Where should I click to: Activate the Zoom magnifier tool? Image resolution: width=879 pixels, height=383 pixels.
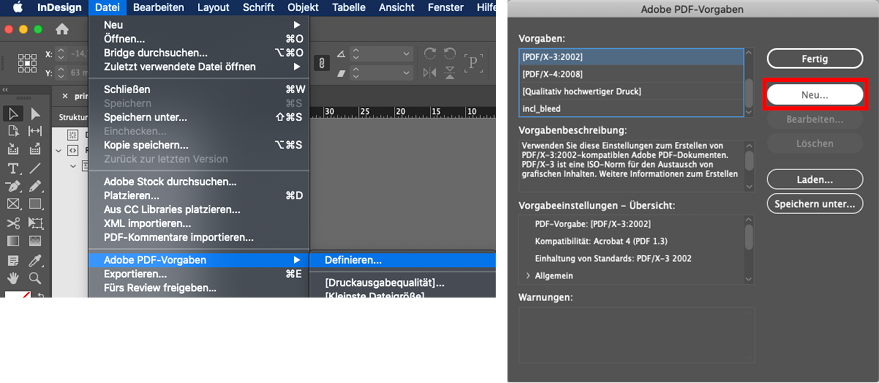point(35,278)
